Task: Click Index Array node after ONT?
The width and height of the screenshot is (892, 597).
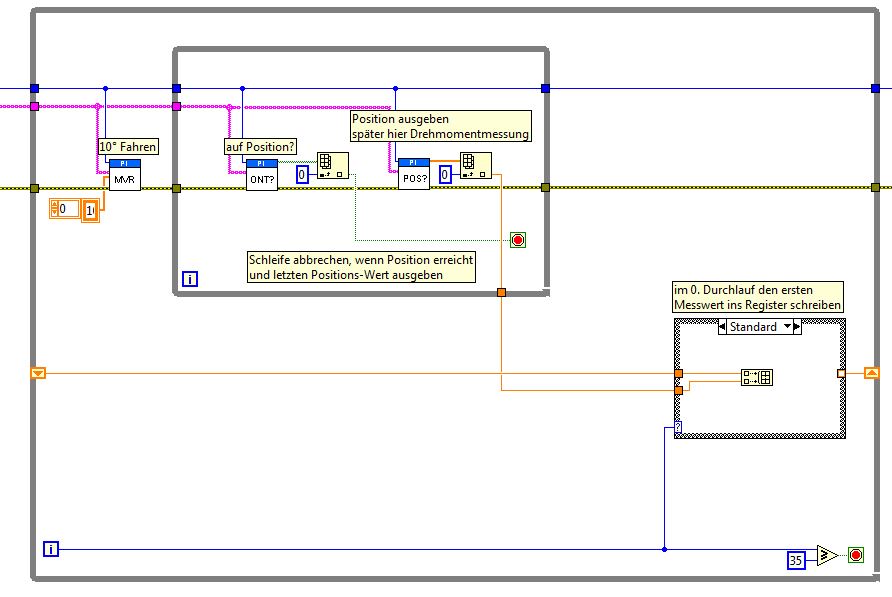Action: (333, 166)
